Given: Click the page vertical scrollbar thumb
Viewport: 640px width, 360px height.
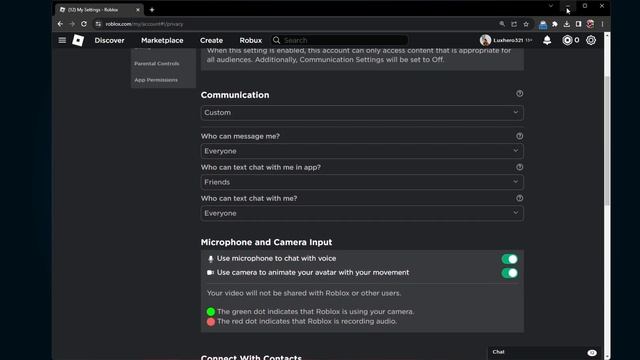Looking at the screenshot, I should tap(607, 140).
